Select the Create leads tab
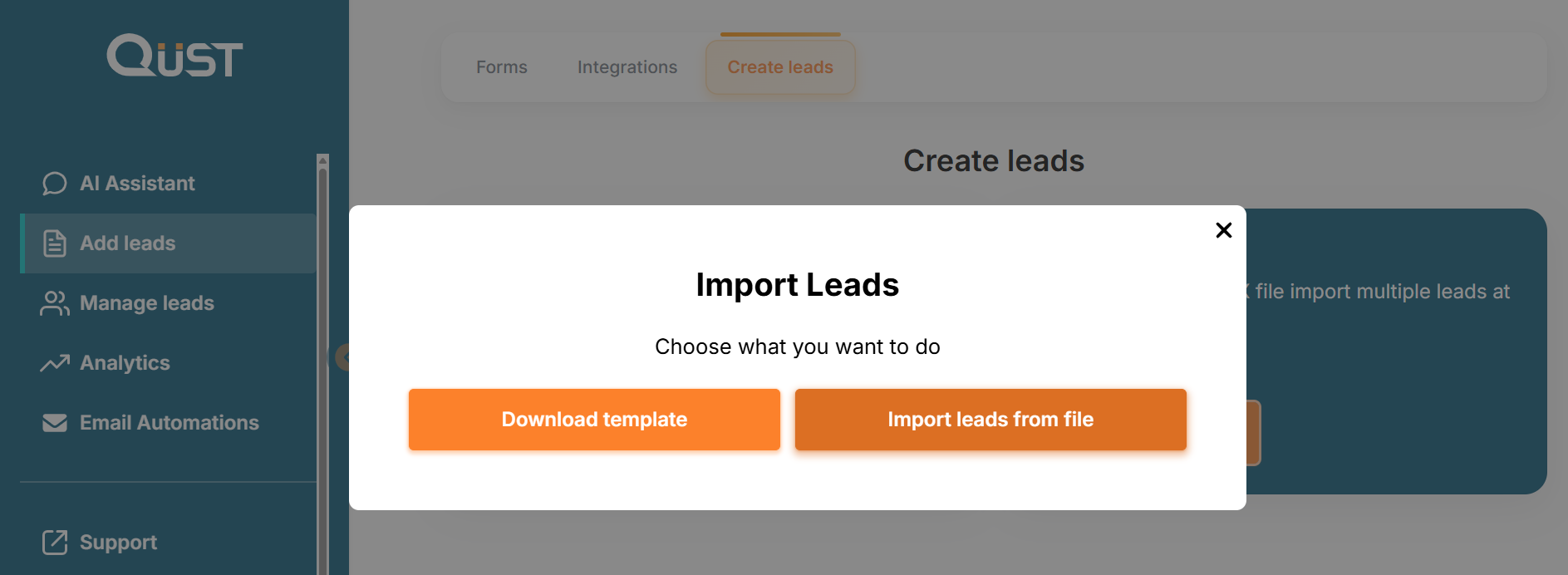The image size is (1568, 575). (x=780, y=67)
